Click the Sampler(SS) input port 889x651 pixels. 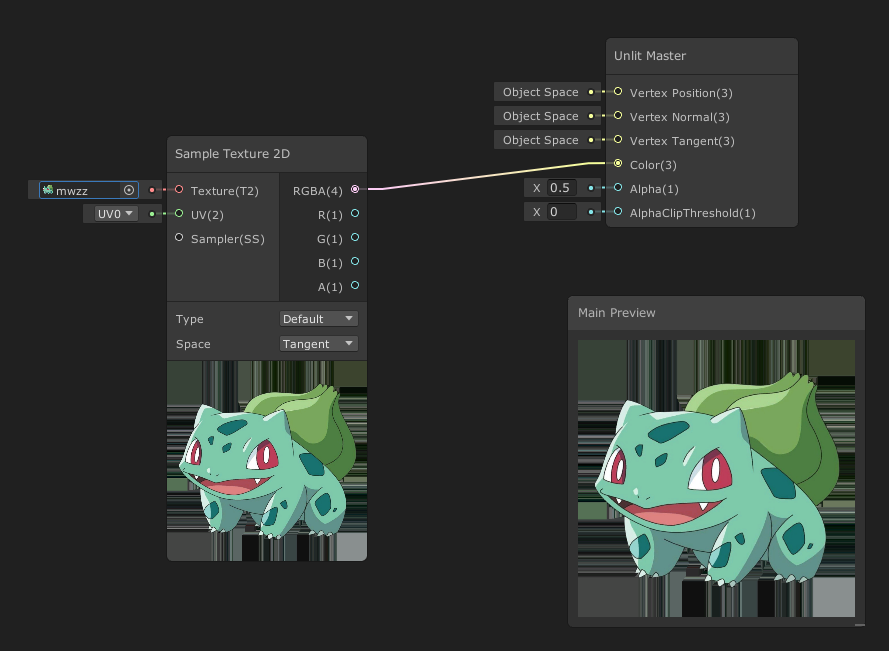tap(179, 239)
